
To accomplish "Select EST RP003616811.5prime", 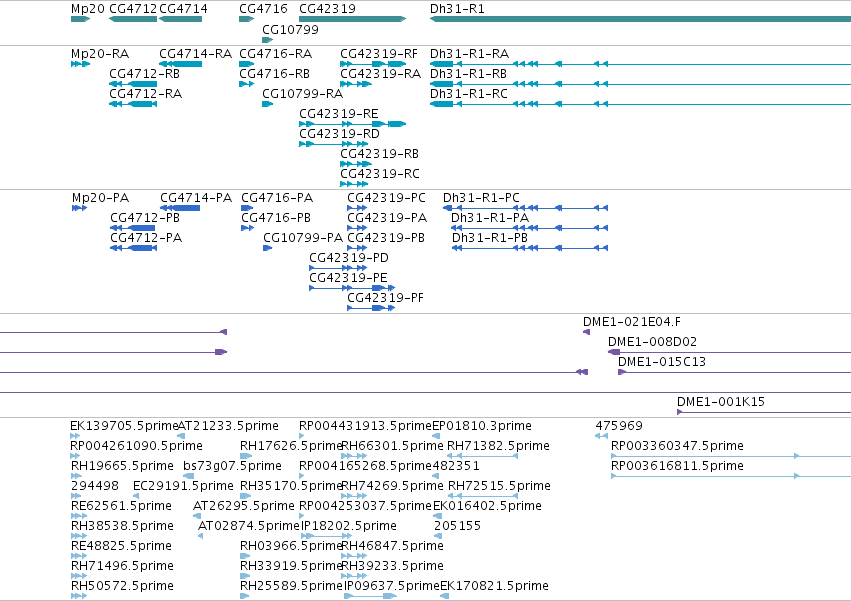I will click(677, 466).
